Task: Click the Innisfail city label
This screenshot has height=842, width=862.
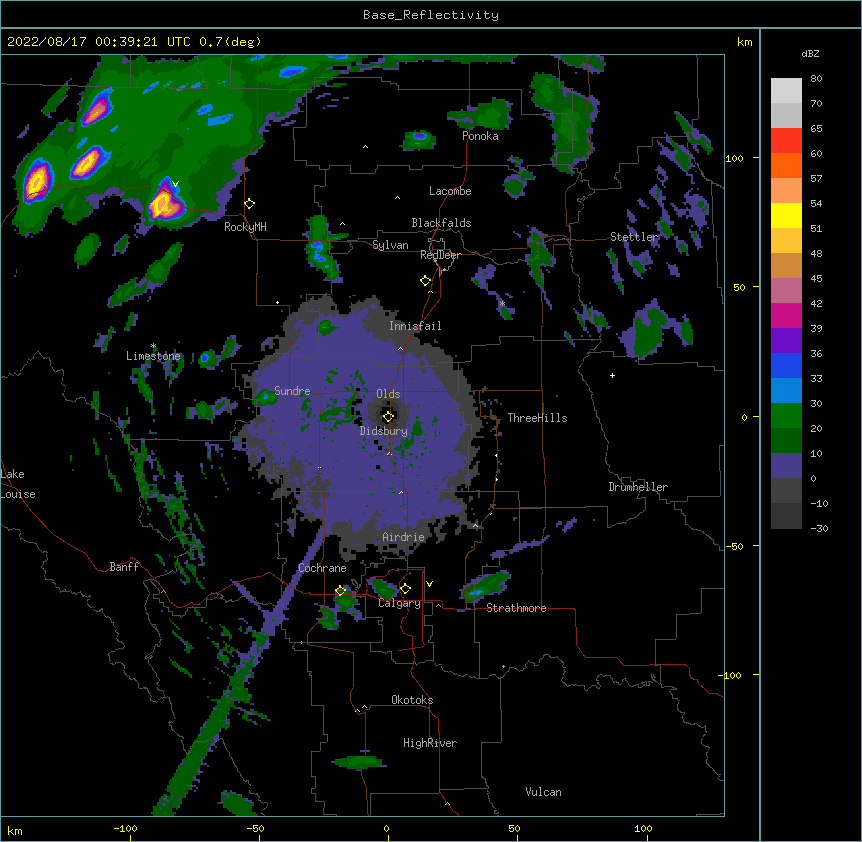Action: point(415,326)
